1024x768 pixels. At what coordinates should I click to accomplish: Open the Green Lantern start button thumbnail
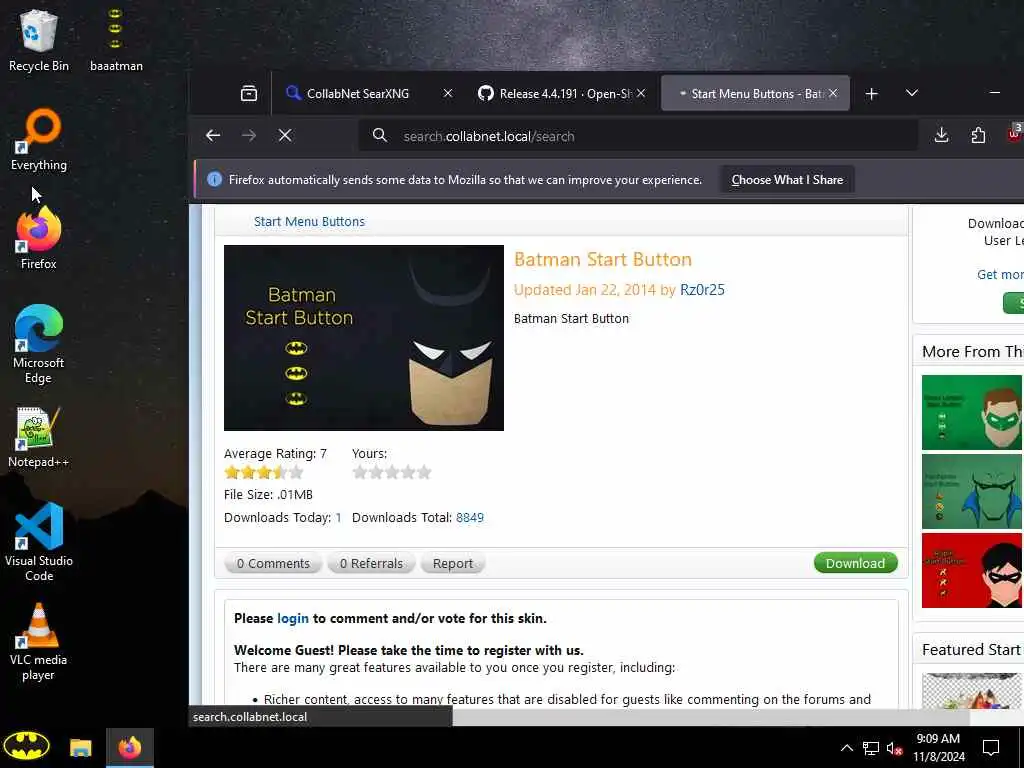point(972,412)
